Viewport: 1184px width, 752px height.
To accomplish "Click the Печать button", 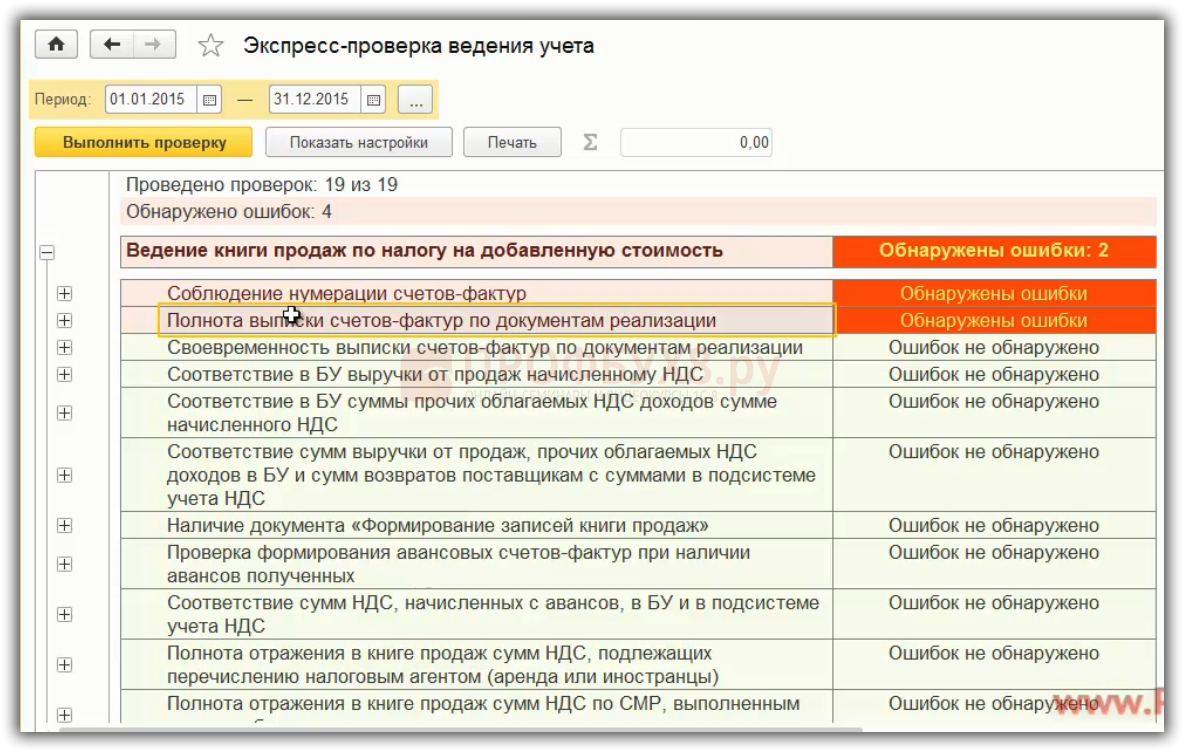I will pos(512,143).
